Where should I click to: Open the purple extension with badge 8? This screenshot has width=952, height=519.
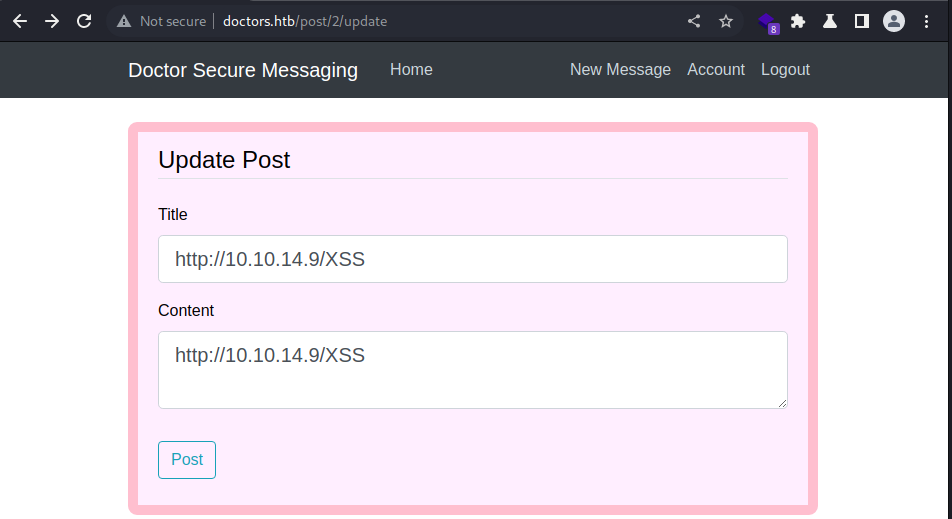(x=768, y=23)
